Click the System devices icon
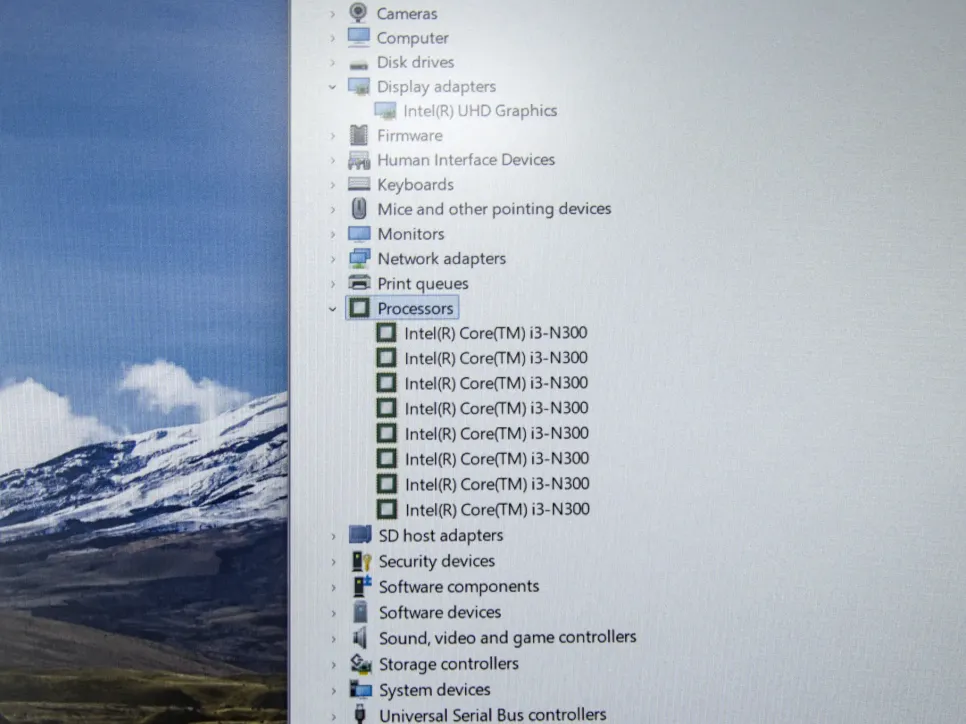This screenshot has height=724, width=966. [361, 689]
